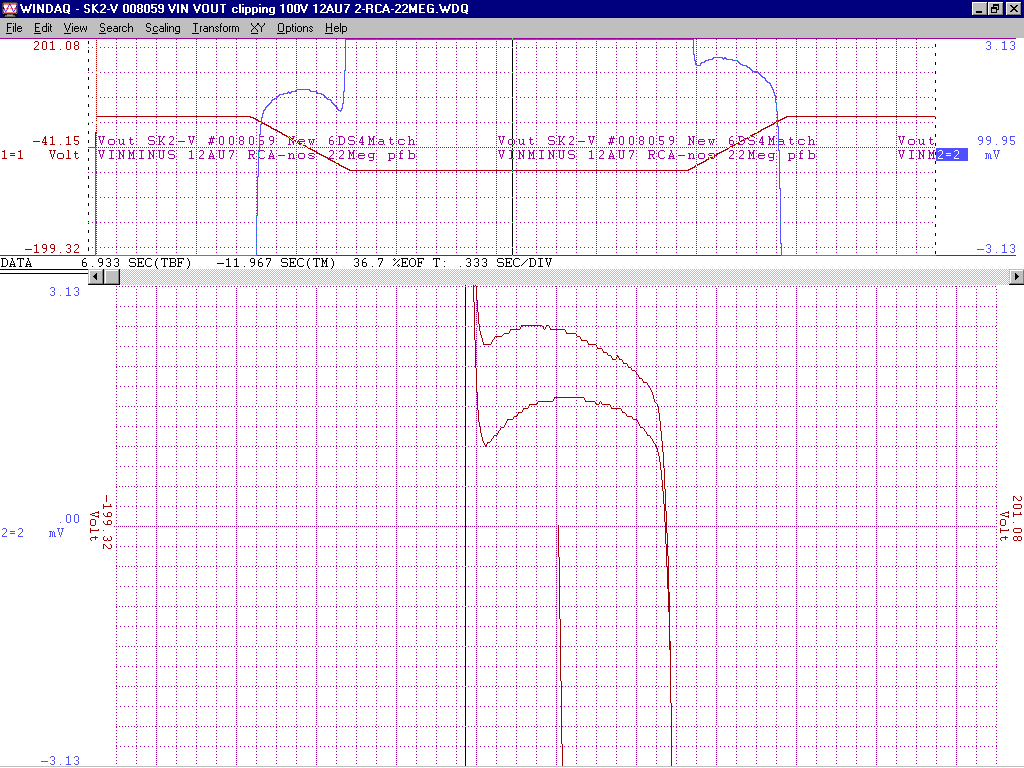Click the right scroll arrow of waveform scrollbar

click(x=1017, y=276)
